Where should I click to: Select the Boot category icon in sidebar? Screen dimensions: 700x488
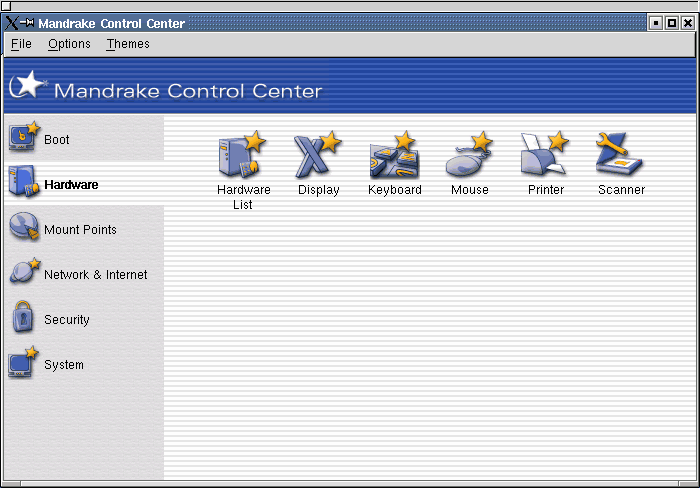coord(24,137)
